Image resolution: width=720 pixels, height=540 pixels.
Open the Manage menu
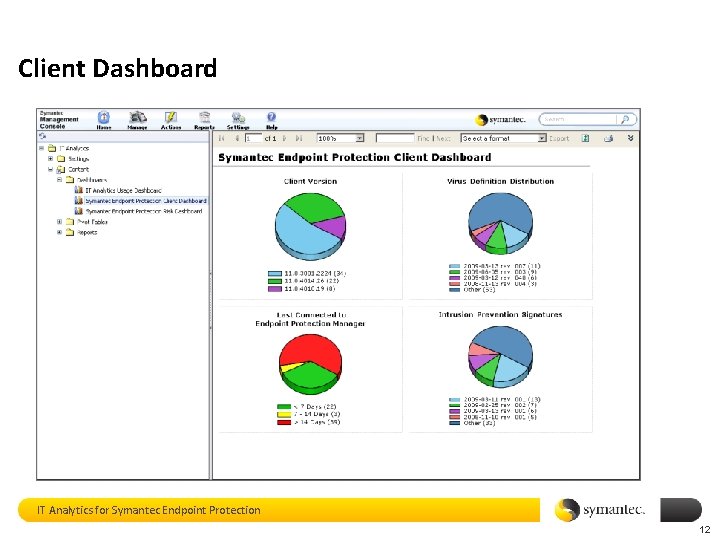(137, 120)
